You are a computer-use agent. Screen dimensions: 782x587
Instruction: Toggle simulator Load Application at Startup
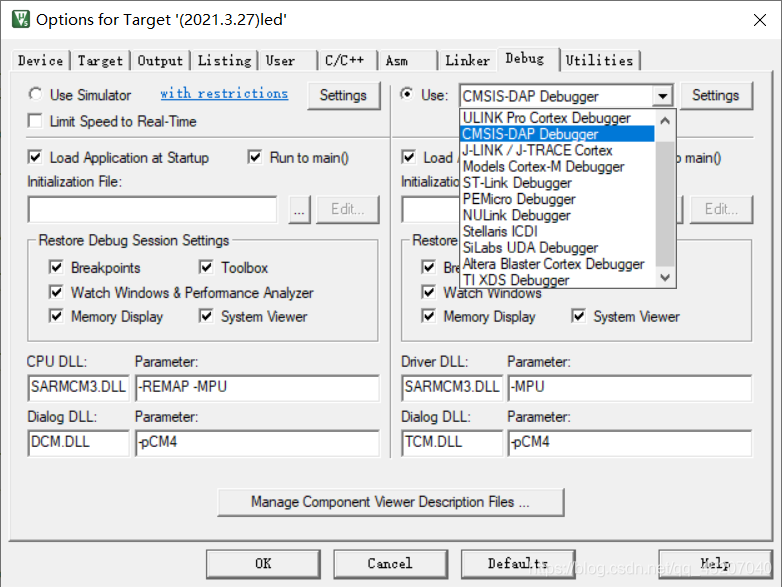(35, 158)
